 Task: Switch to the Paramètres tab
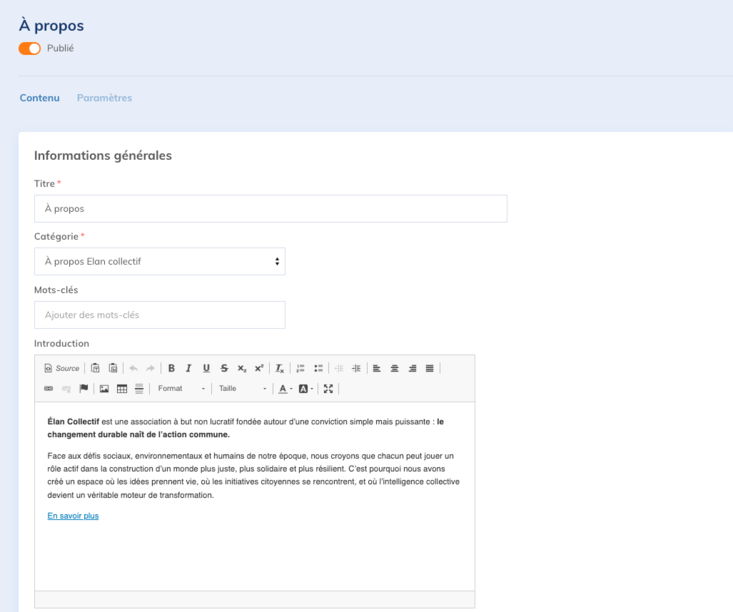[x=104, y=98]
